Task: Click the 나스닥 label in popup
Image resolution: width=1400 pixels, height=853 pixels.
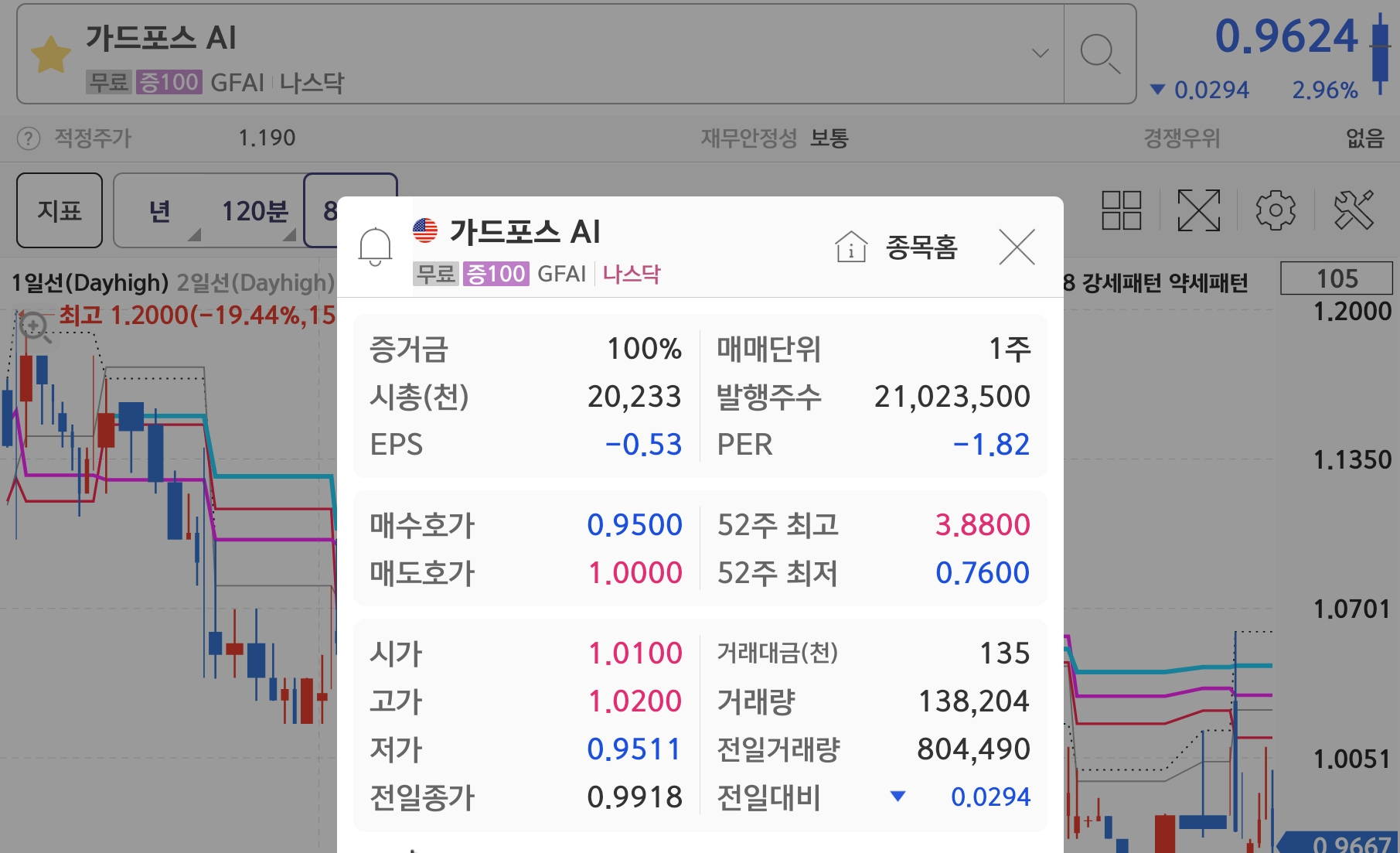Action: [x=632, y=274]
